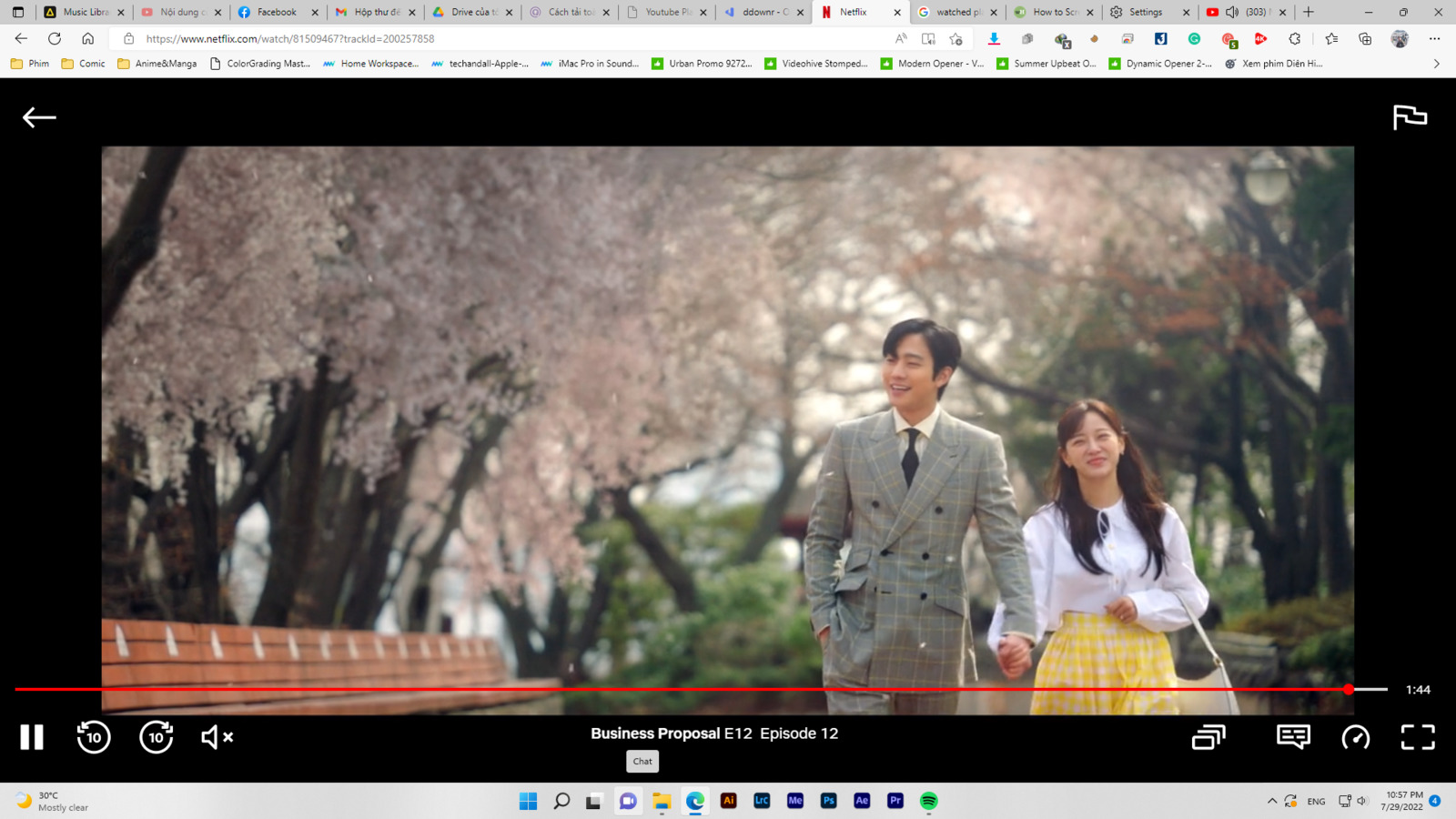
Task: Add this page to favorites
Action: click(955, 39)
